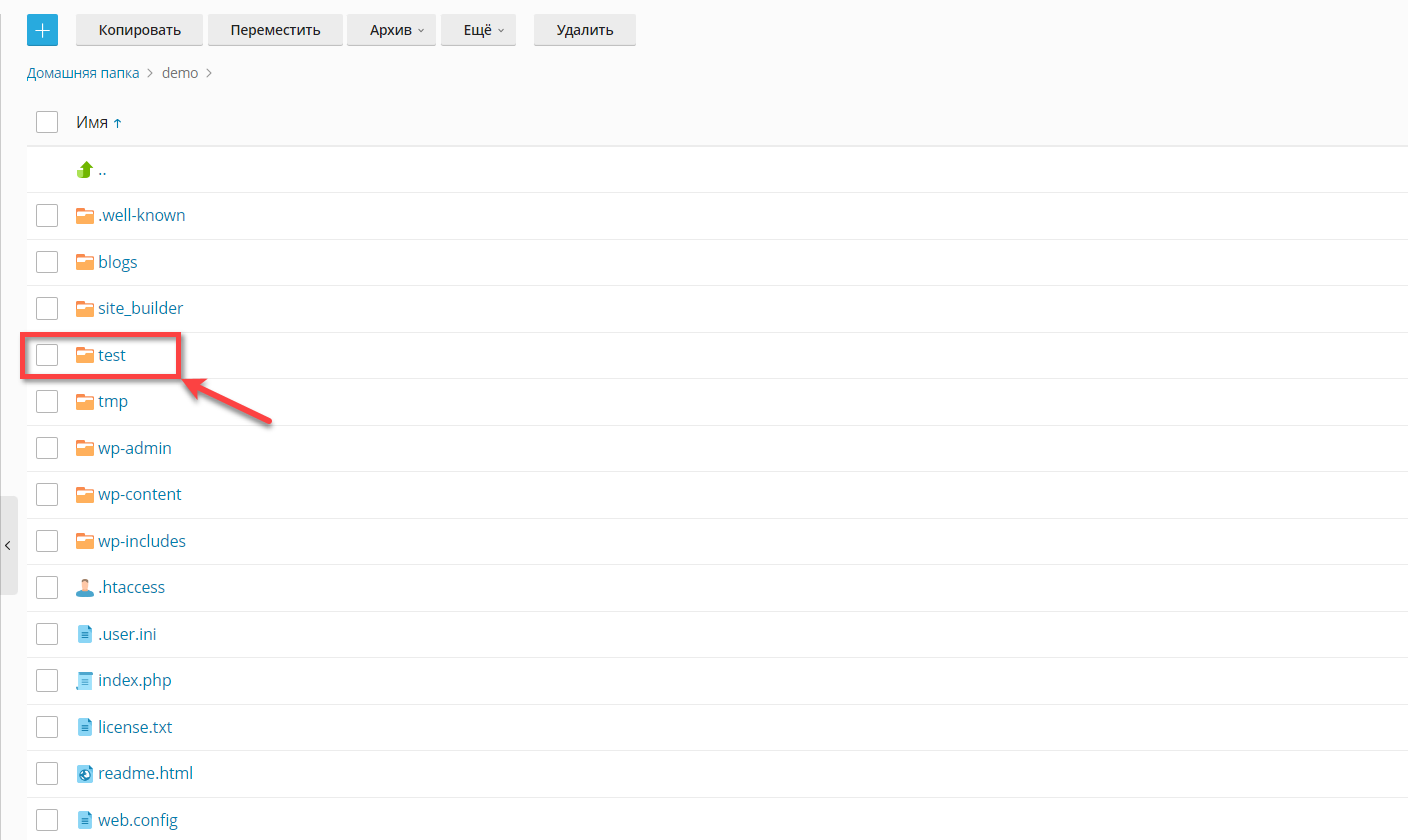1408x840 pixels.
Task: Select the checkbox for license.txt
Action: click(47, 727)
